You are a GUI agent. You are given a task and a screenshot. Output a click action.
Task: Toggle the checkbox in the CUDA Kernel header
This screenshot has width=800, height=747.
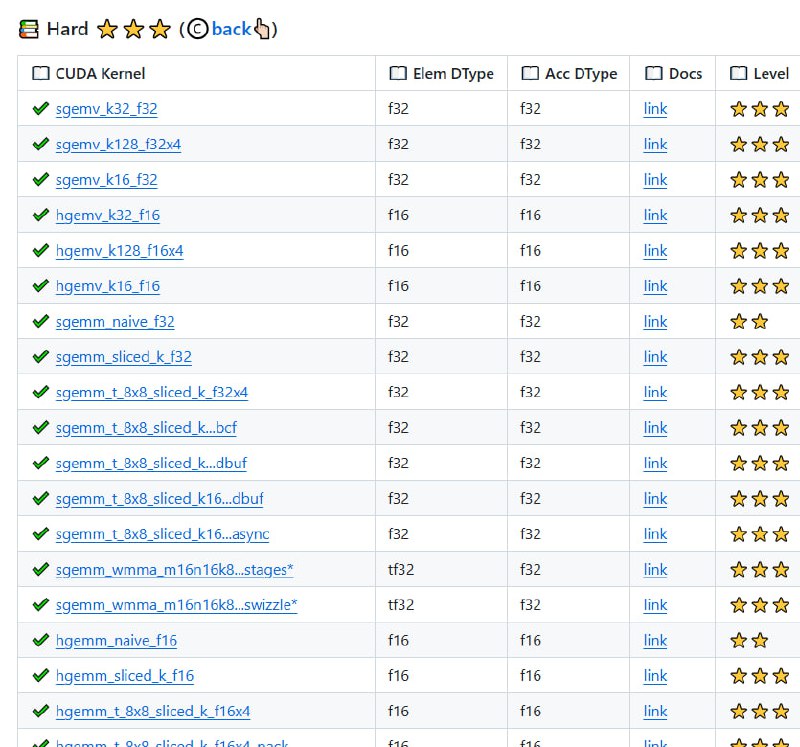[x=41, y=73]
